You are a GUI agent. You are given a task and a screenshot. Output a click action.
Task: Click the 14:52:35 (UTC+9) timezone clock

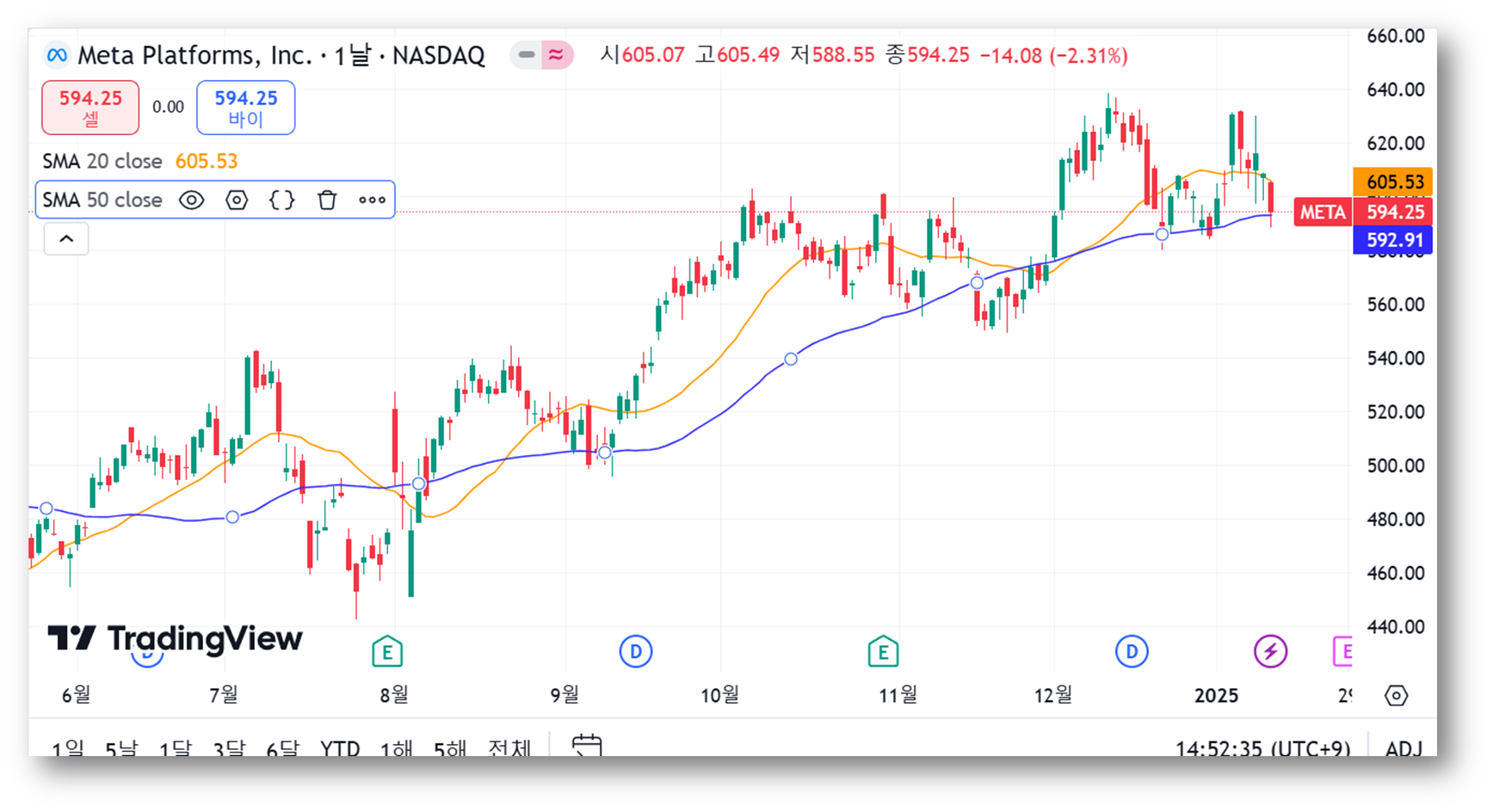[x=1262, y=748]
